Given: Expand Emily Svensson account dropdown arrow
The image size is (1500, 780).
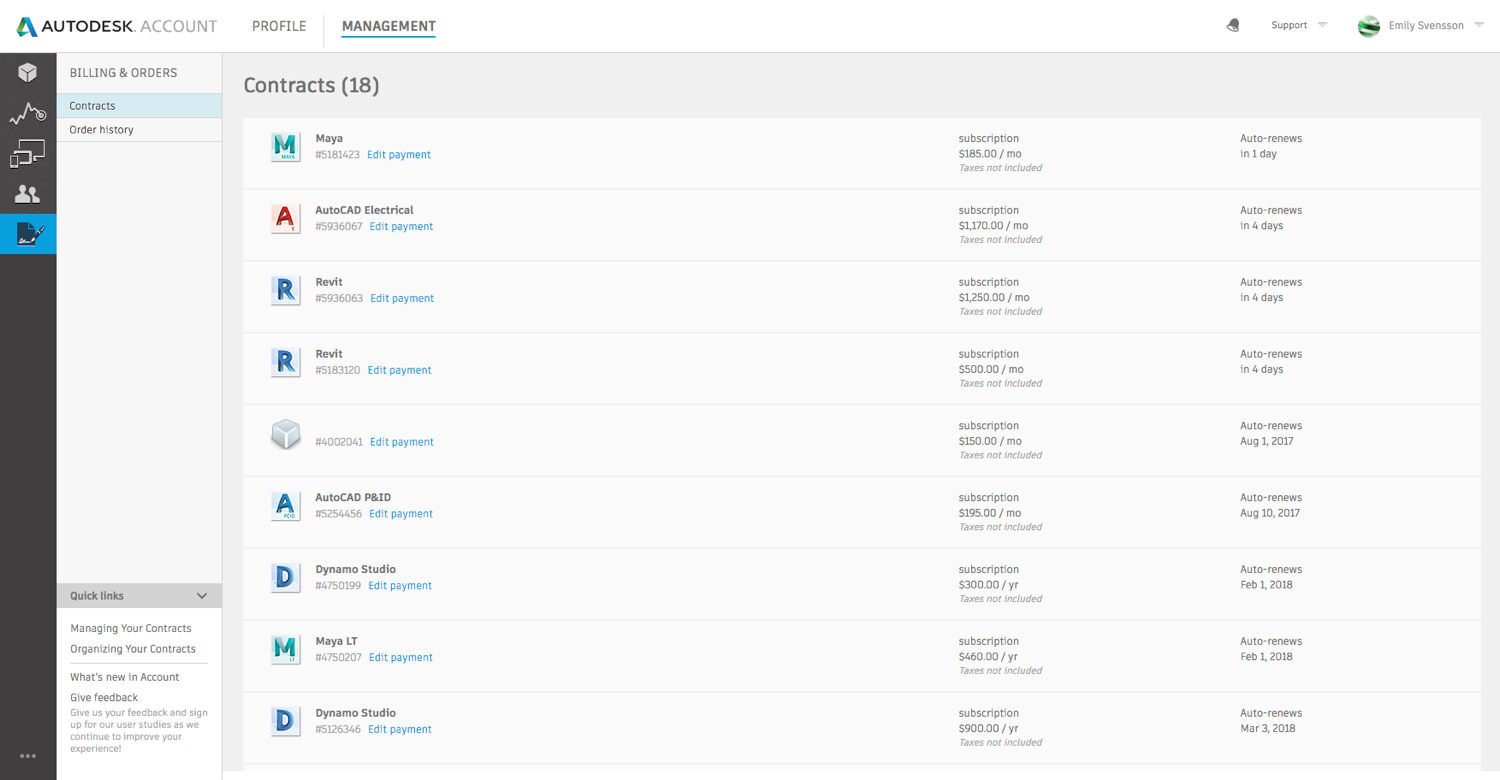Looking at the screenshot, I should (1479, 25).
